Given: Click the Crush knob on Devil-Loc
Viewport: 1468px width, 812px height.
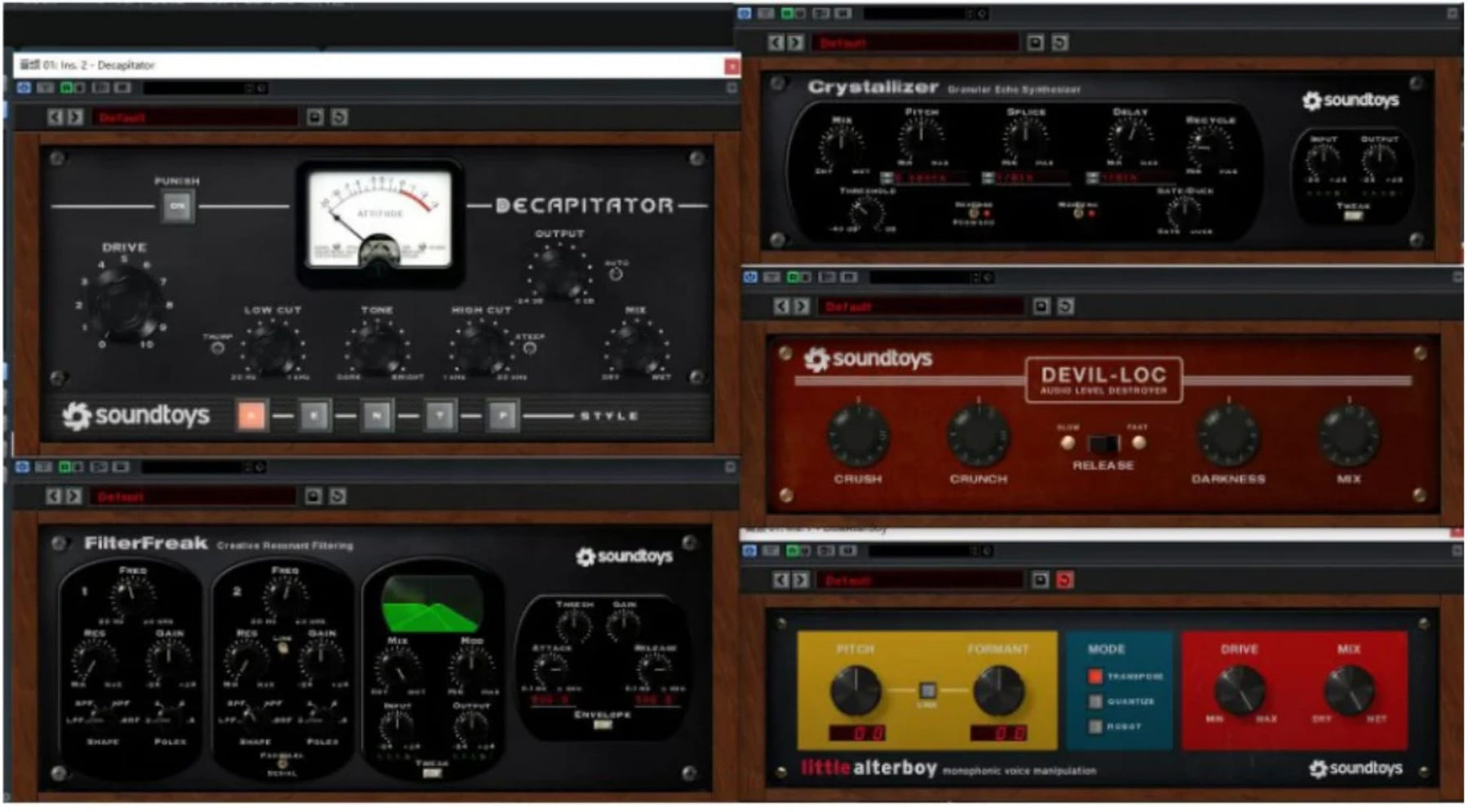Looking at the screenshot, I should [858, 436].
